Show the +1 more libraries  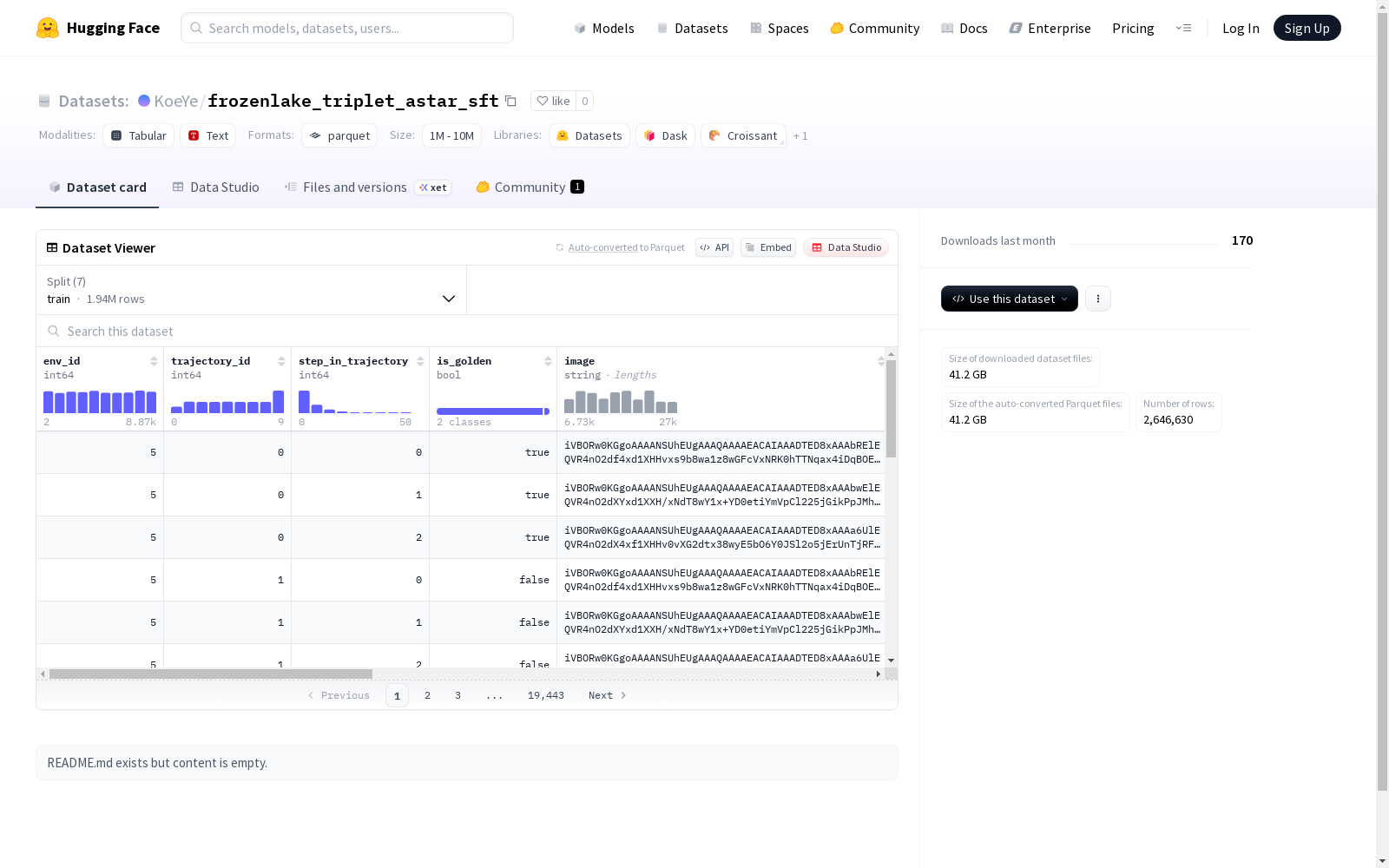coord(800,135)
